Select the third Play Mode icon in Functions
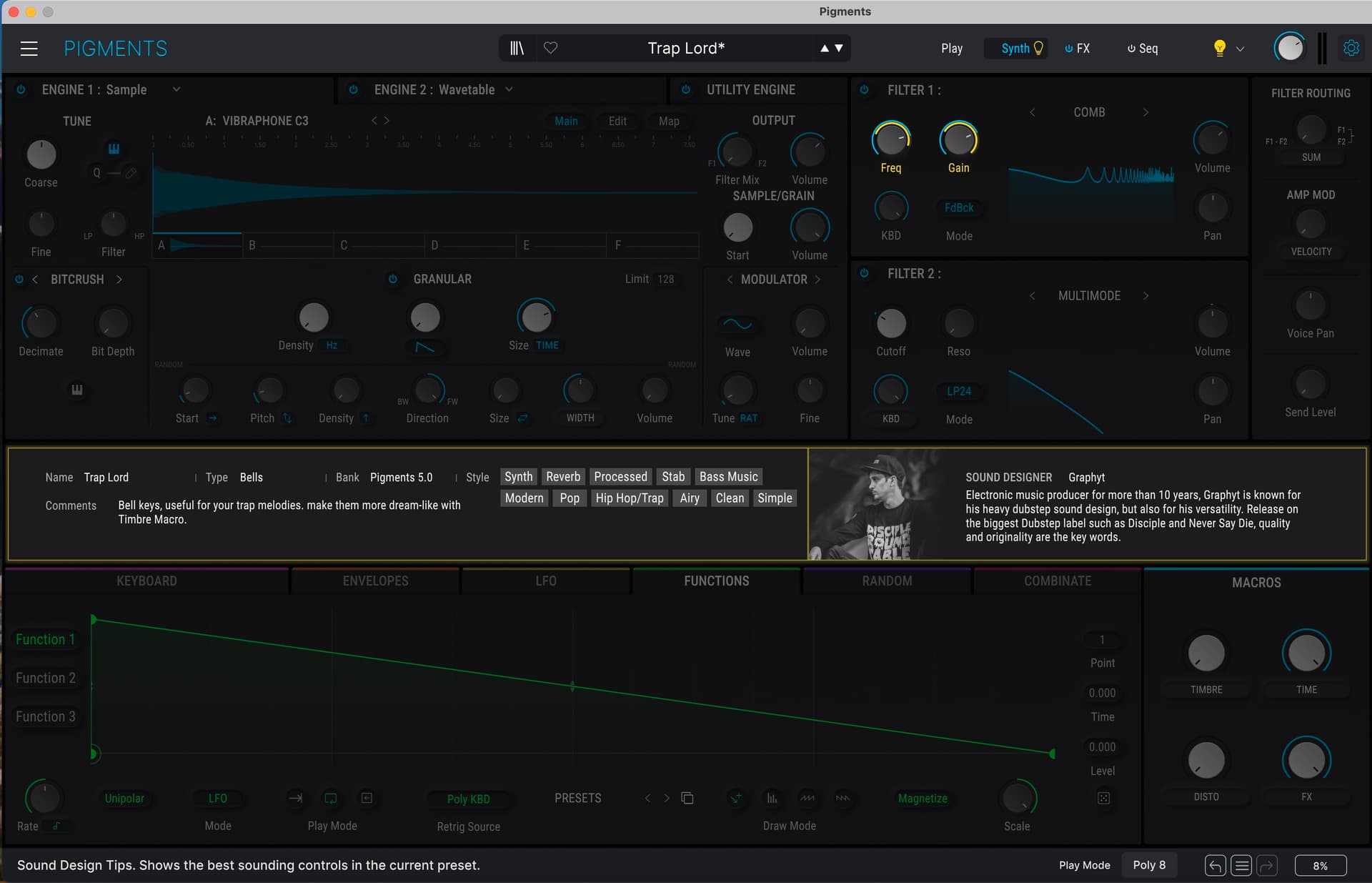This screenshot has width=1372, height=883. (367, 798)
